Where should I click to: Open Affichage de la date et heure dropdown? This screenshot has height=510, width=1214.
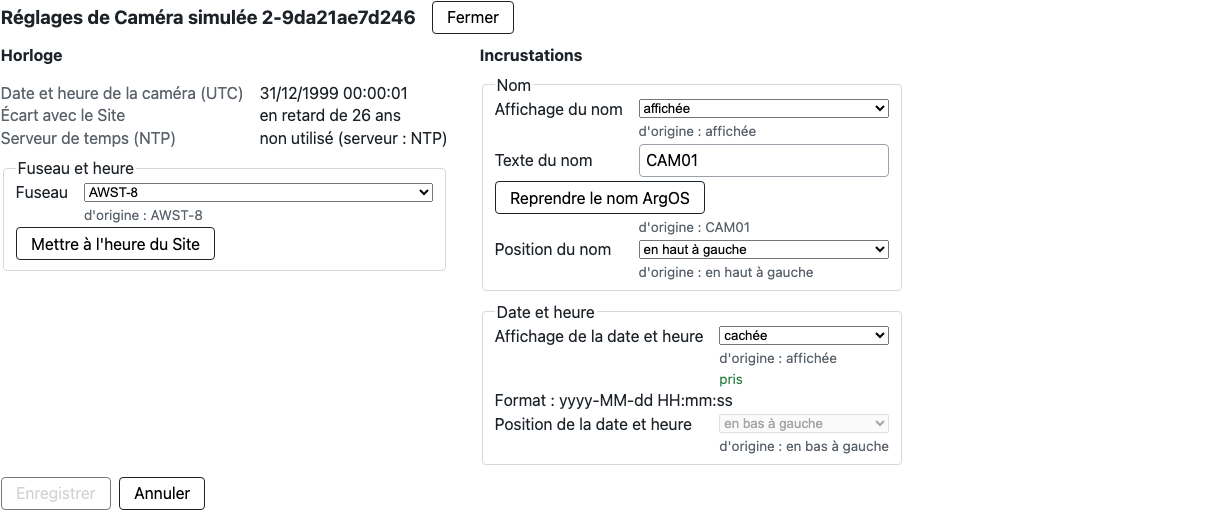[804, 336]
